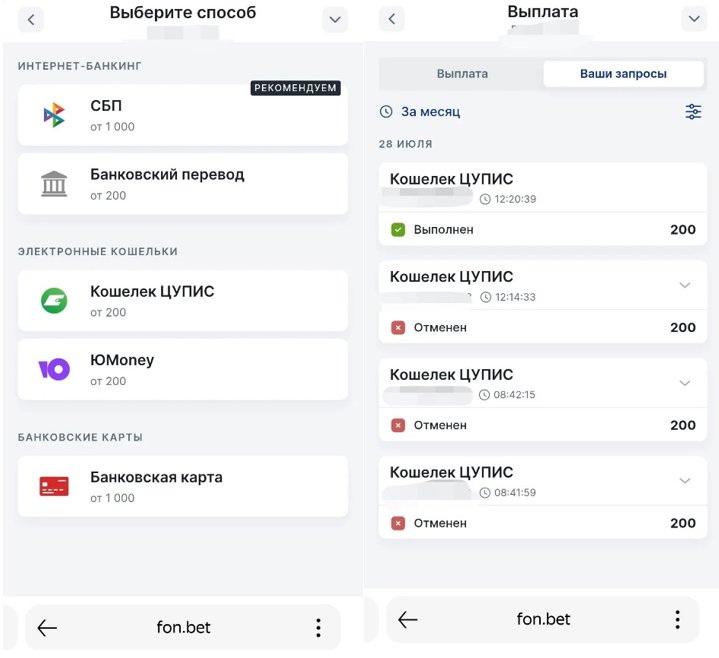Viewport: 719px width, 658px height.
Task: Tap Отменен status of 08:41:59 request
Action: click(x=440, y=523)
